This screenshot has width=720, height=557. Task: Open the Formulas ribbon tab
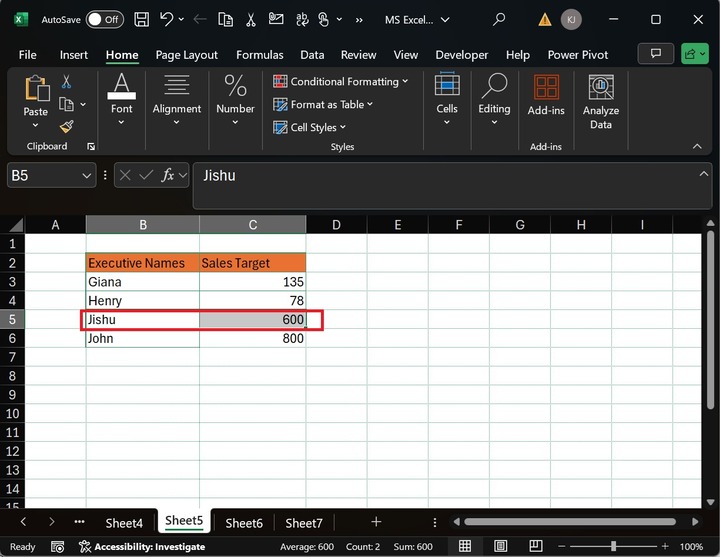click(x=260, y=55)
